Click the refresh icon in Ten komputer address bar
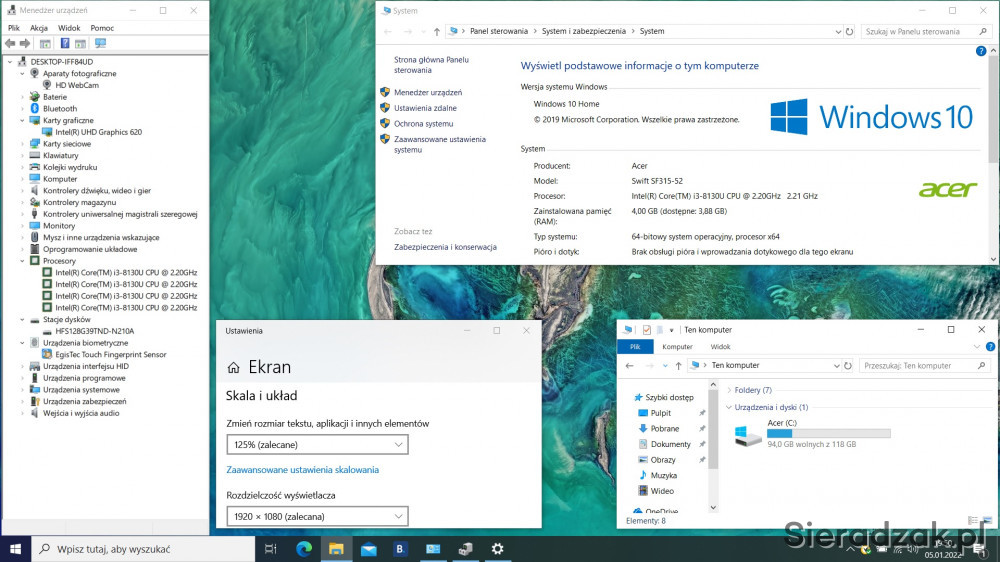The width and height of the screenshot is (1000, 562). [x=849, y=366]
